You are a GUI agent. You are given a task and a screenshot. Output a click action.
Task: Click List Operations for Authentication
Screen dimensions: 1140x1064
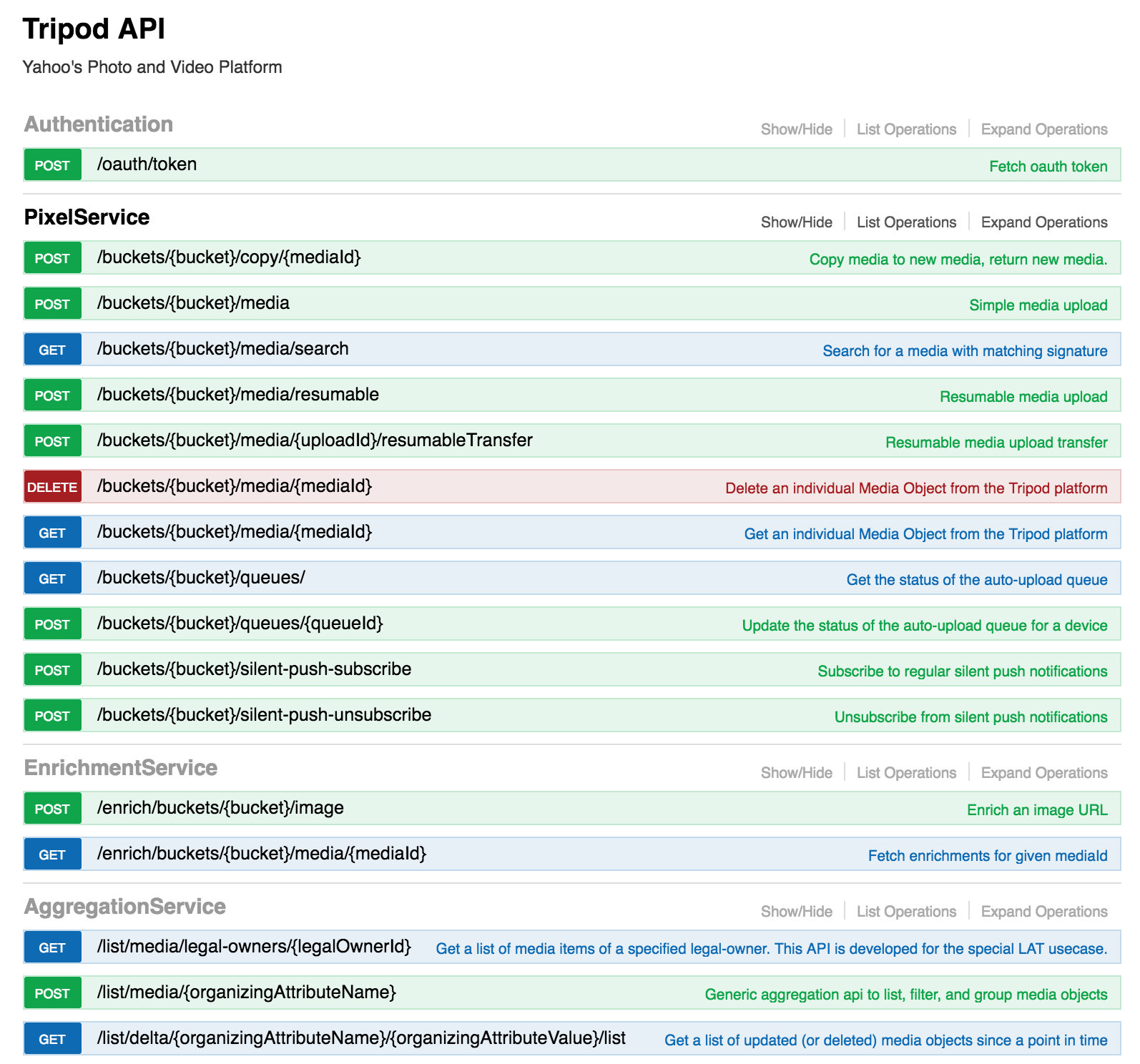(x=906, y=129)
